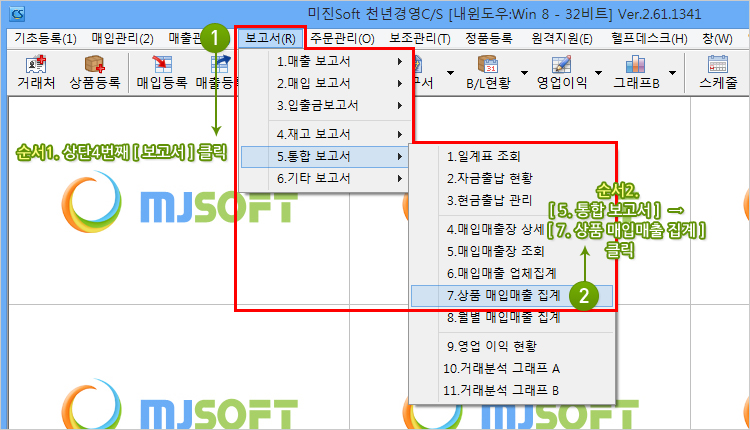
Task: Expand the 1.매출 보고서 submenu
Action: [x=326, y=61]
